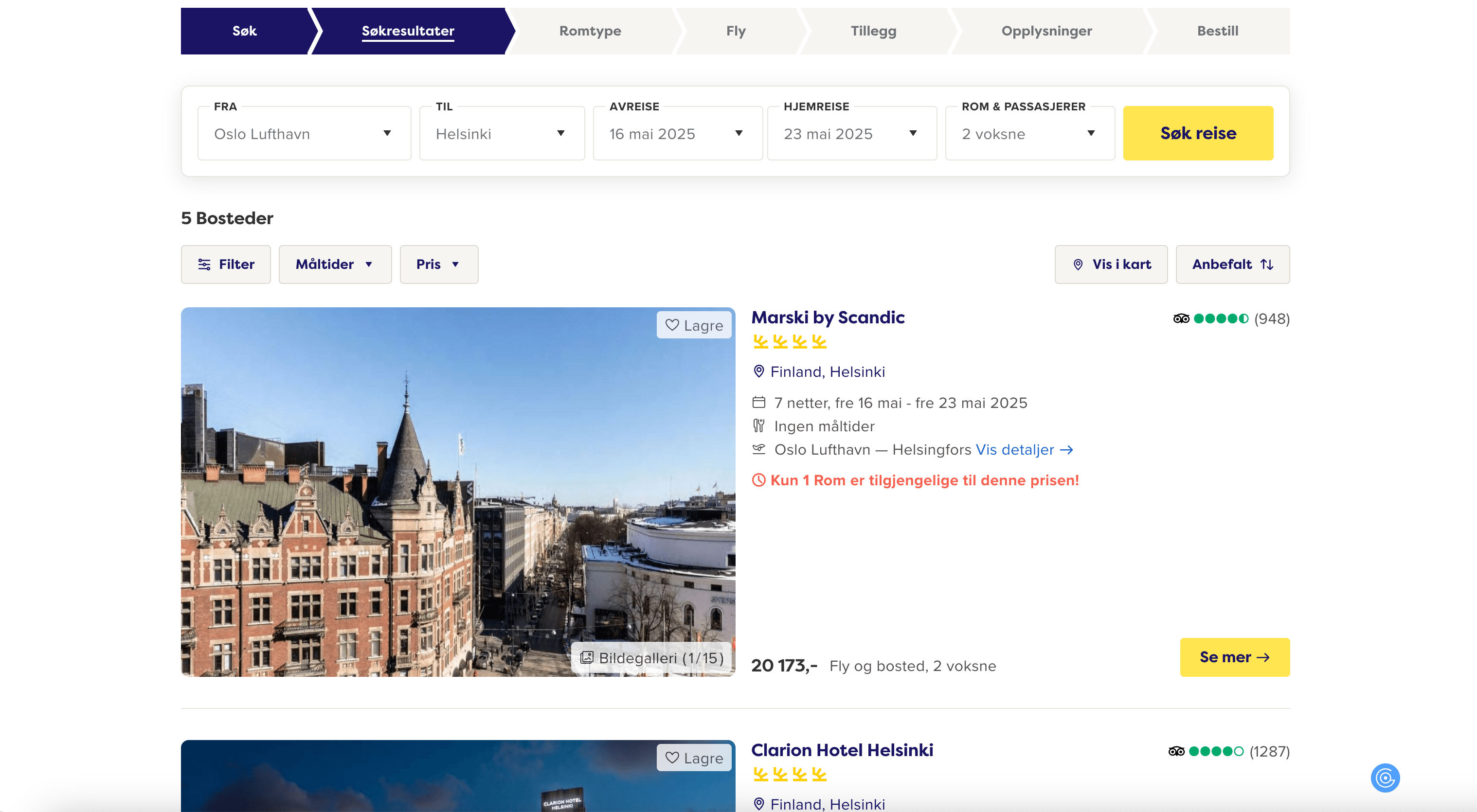Screen dimensions: 1477x812
Task: Click the heart icon on the Clarion hotel image
Action: tap(671, 758)
